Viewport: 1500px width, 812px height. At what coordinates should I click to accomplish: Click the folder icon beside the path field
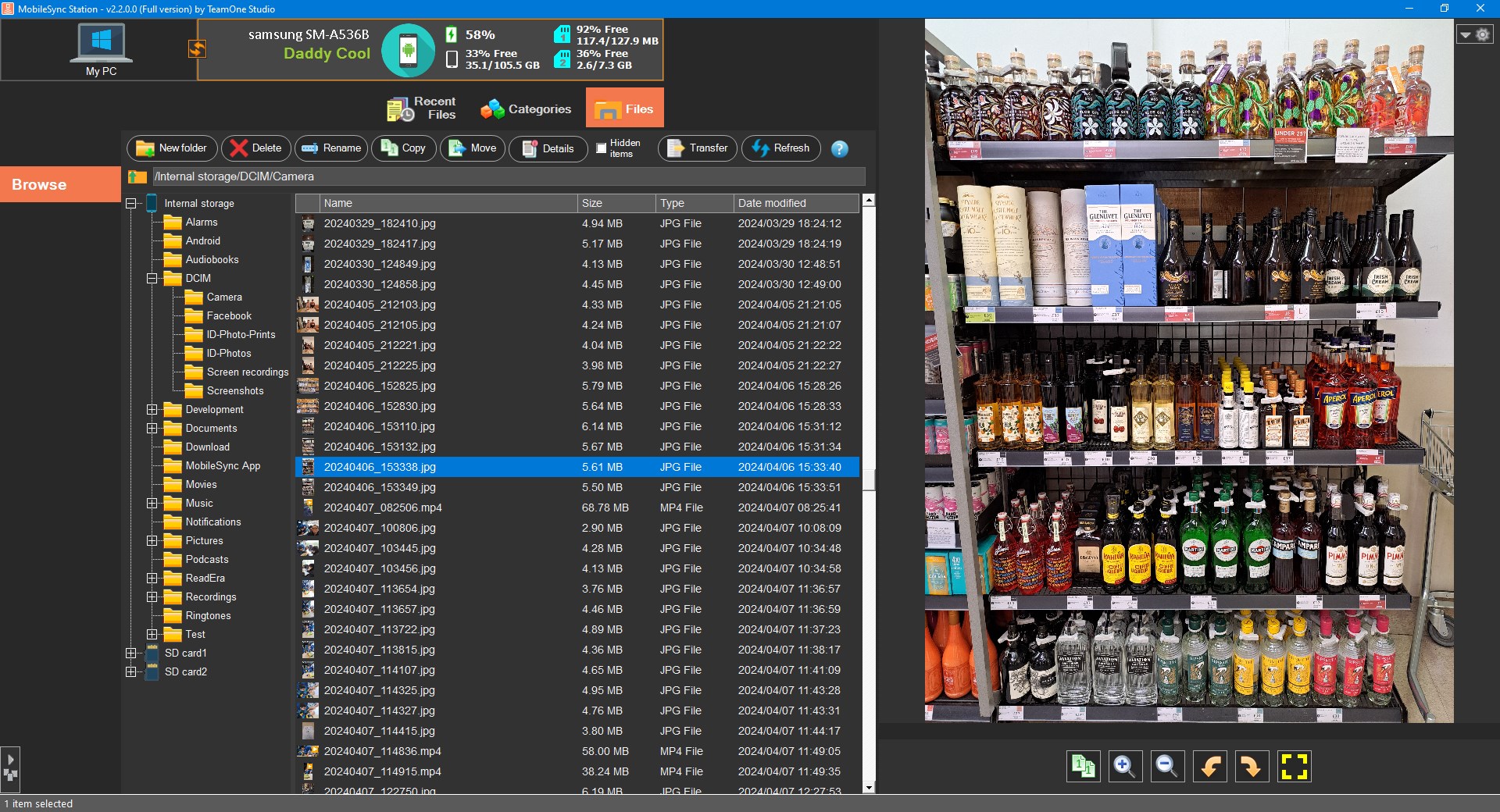coord(137,176)
